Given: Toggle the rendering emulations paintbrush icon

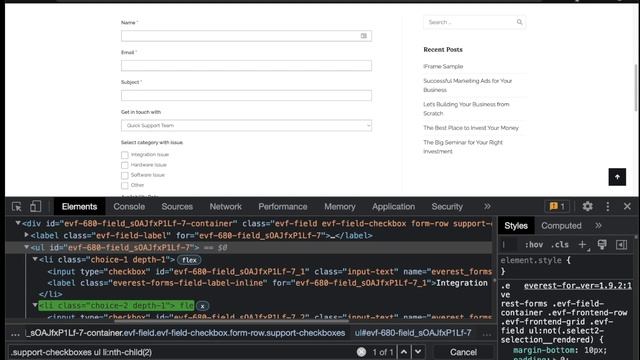Looking at the screenshot, I should (602, 245).
